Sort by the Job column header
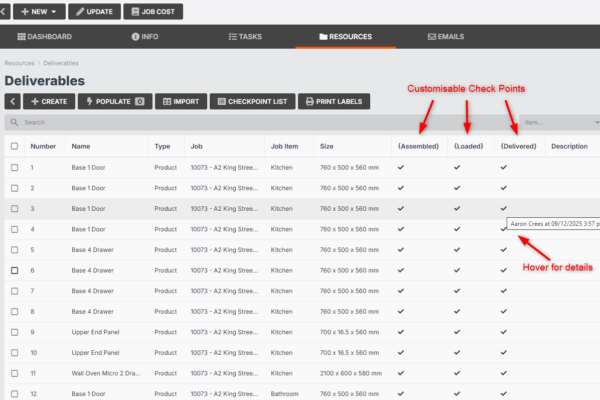This screenshot has height=400, width=600. pos(197,146)
